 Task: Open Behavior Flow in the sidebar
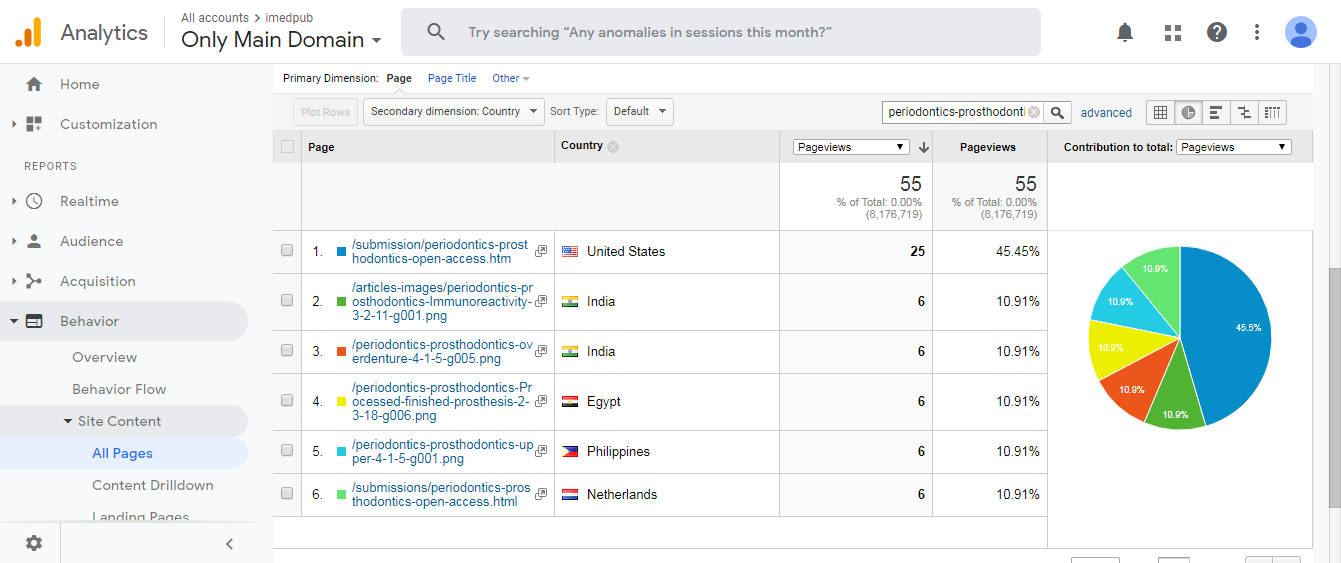click(119, 389)
